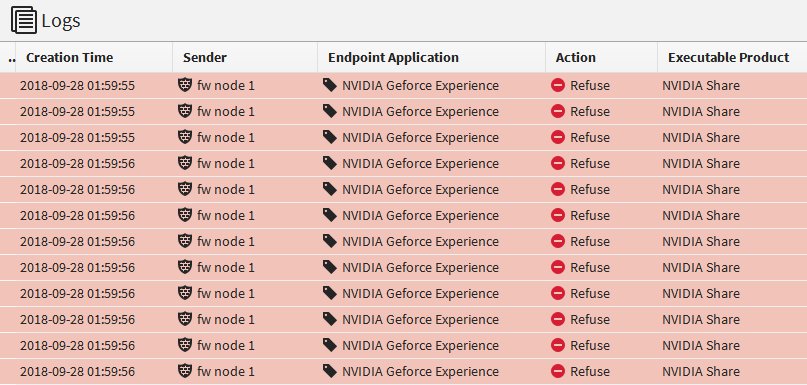Click the Refuse icon in the first 01:59:56 row
Image resolution: width=807 pixels, height=385 pixels.
point(558,163)
